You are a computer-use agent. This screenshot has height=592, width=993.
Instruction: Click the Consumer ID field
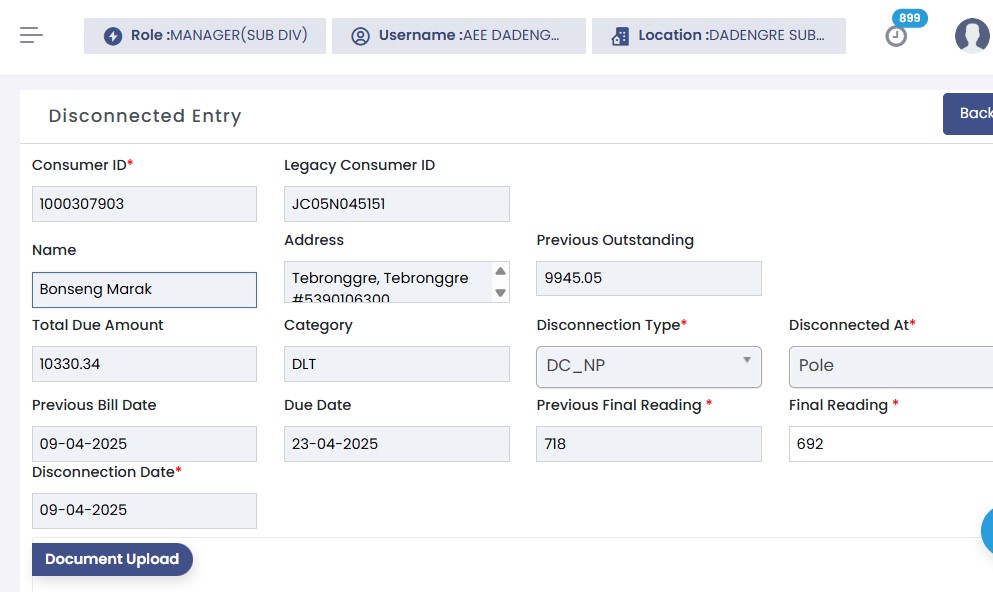(144, 204)
